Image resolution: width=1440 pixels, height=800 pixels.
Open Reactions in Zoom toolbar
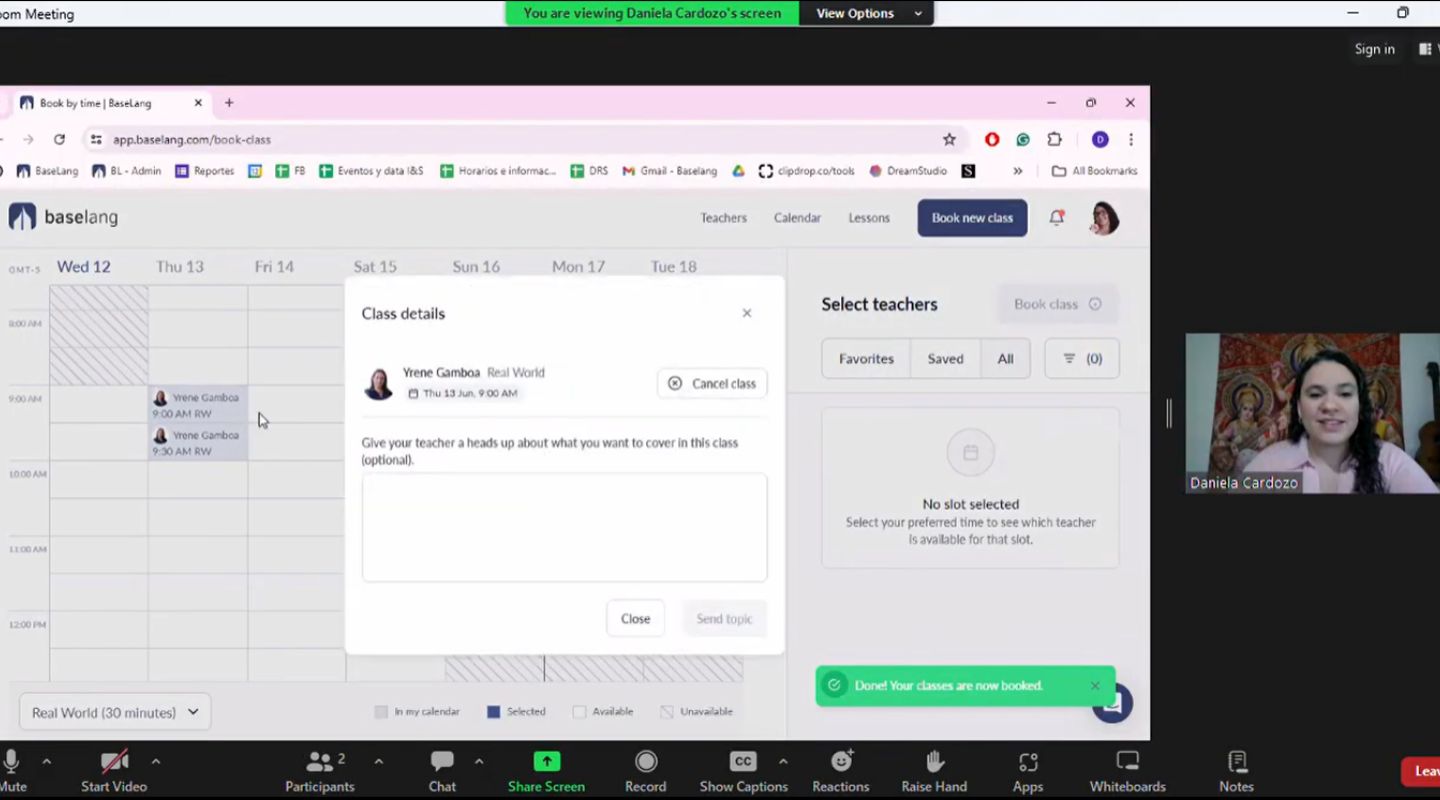tap(841, 771)
